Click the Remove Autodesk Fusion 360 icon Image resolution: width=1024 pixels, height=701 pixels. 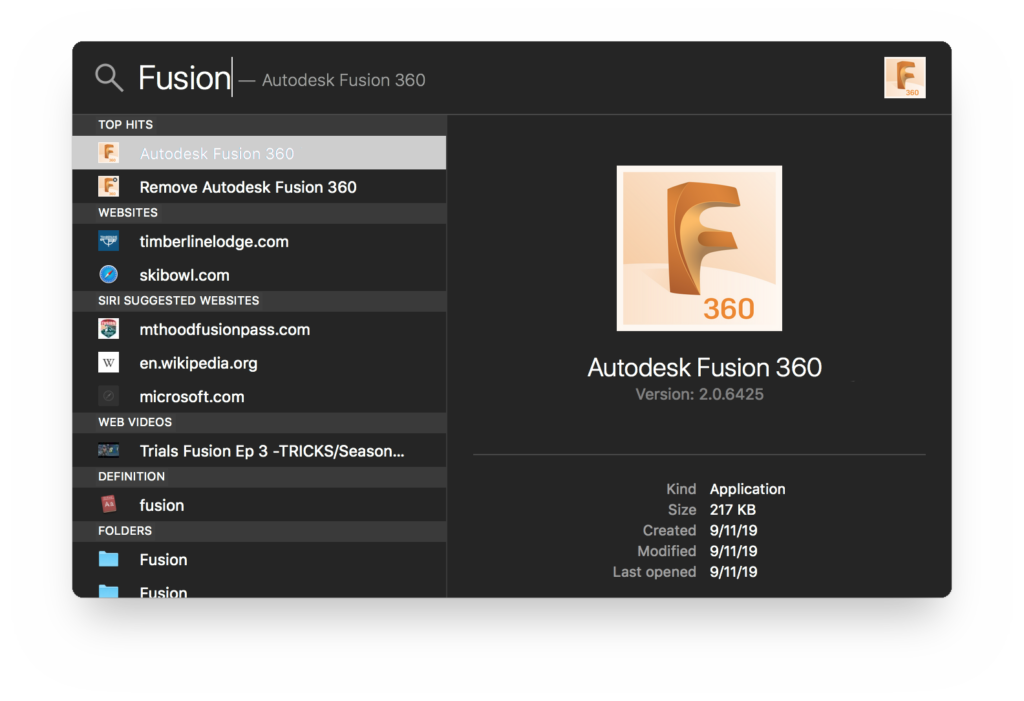pyautogui.click(x=108, y=187)
